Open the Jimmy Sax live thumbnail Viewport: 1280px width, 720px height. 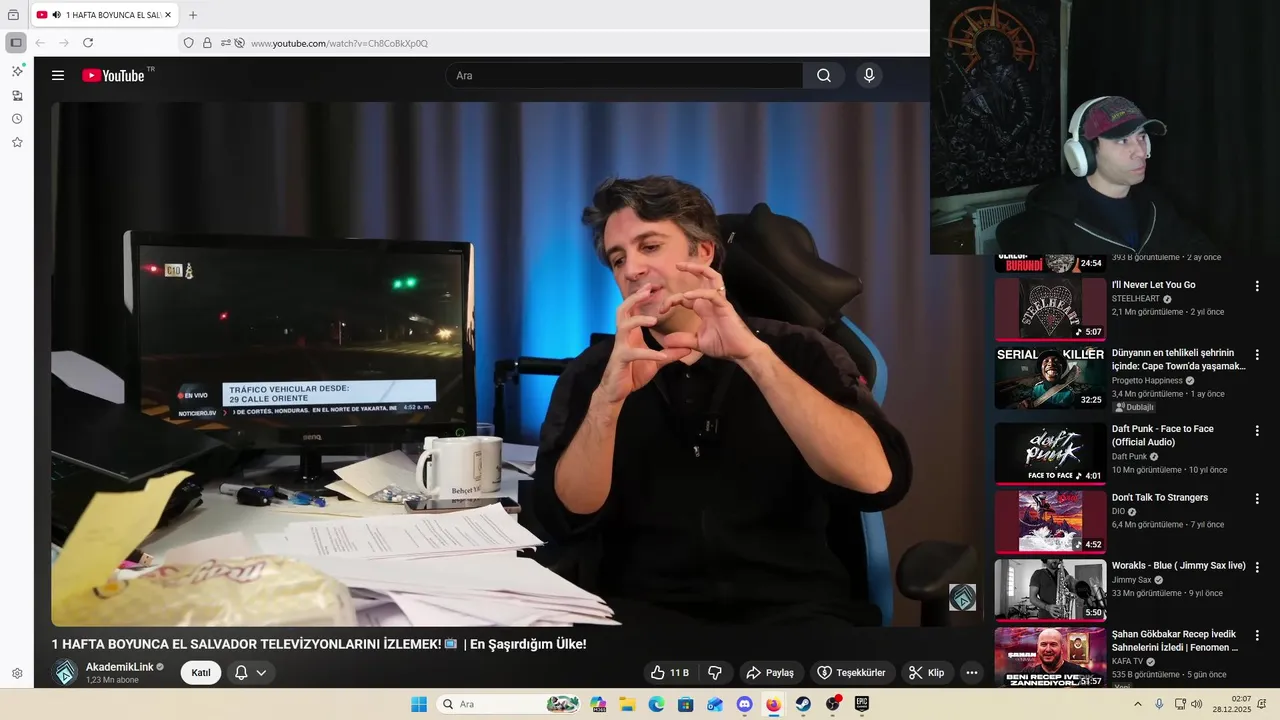click(x=1050, y=589)
